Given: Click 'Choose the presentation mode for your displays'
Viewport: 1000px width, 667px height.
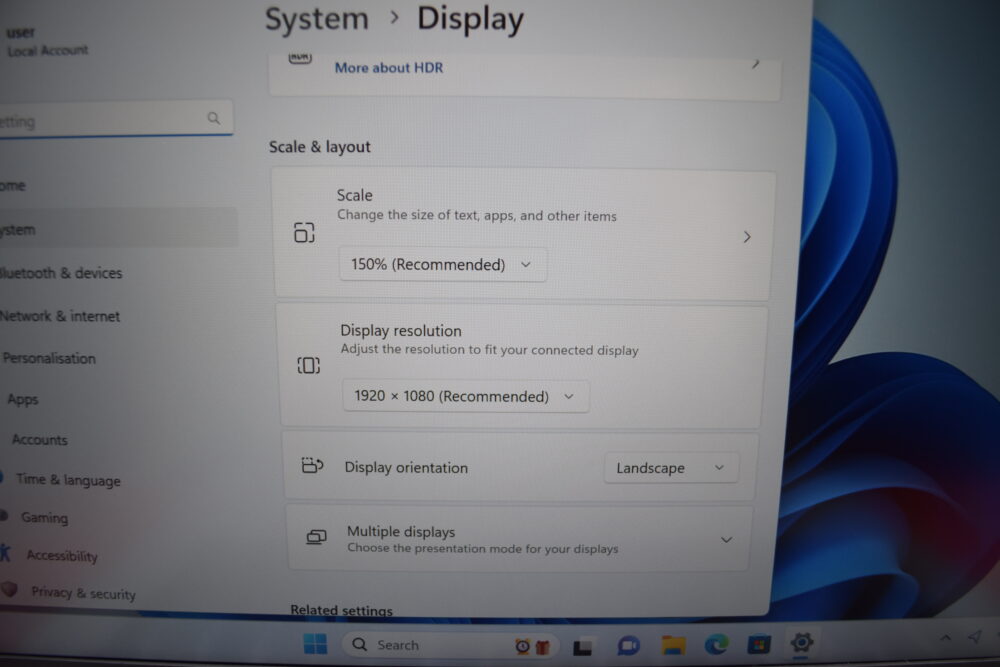Looking at the screenshot, I should (483, 548).
